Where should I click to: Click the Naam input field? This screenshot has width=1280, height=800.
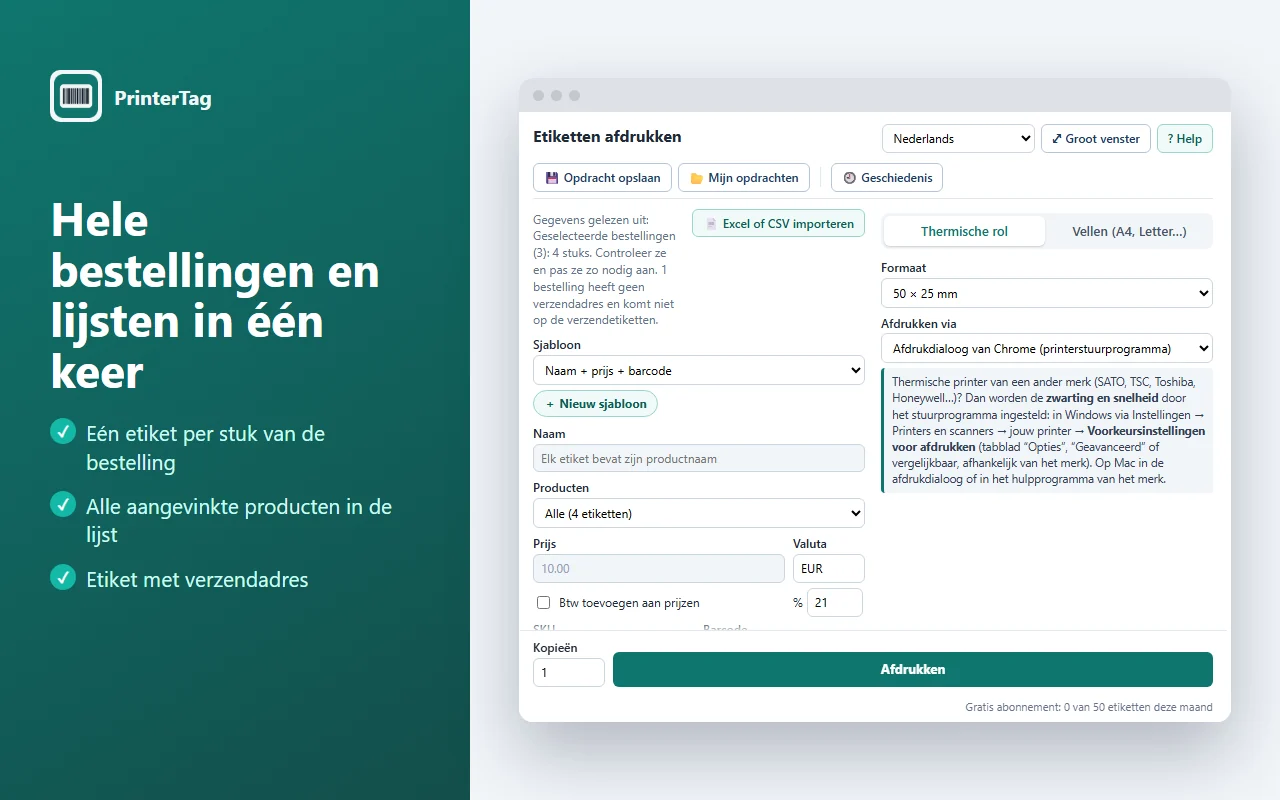pos(699,458)
